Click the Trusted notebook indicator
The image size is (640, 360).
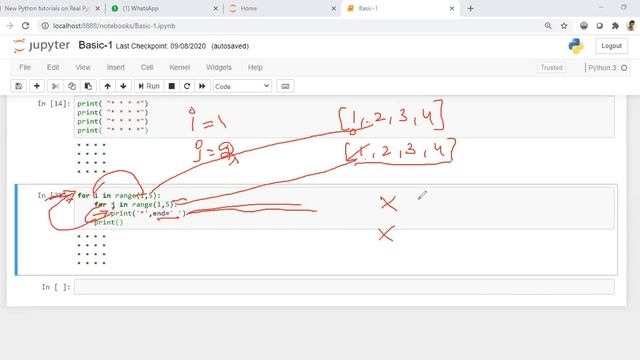pos(551,67)
